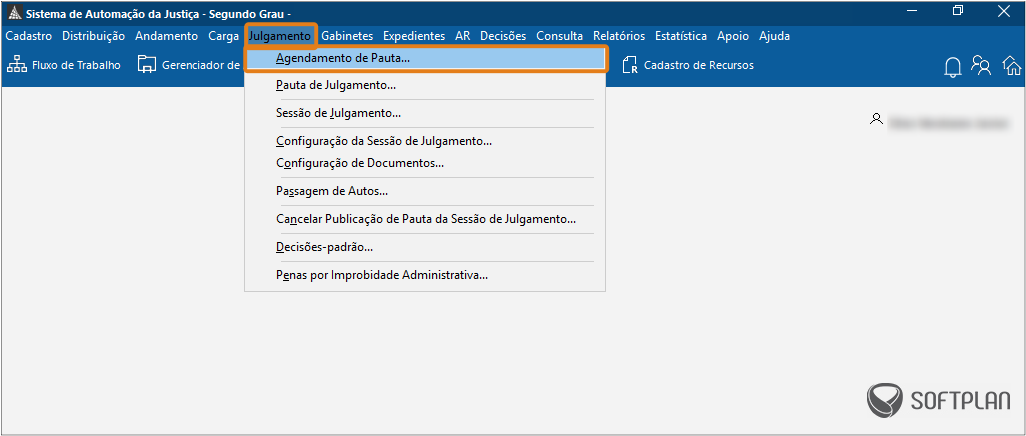Open the Relatórios menu
1026x436 pixels.
(x=619, y=36)
